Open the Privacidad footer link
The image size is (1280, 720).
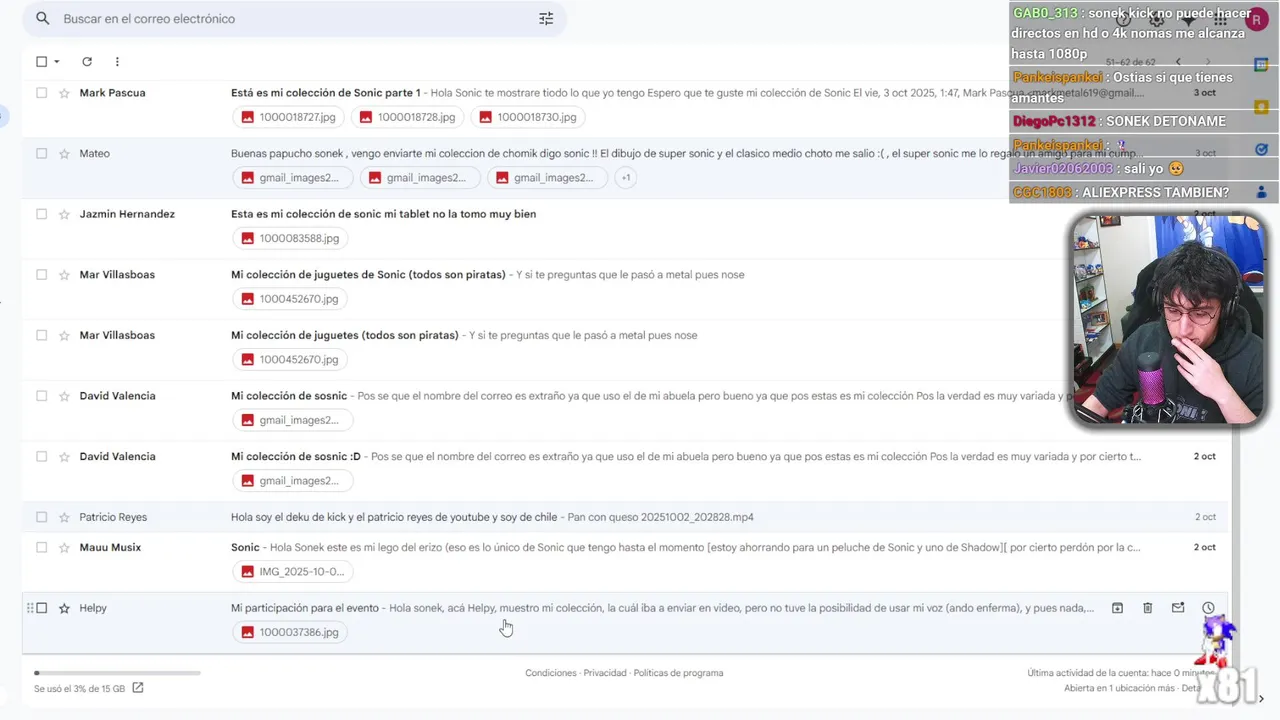pos(605,673)
